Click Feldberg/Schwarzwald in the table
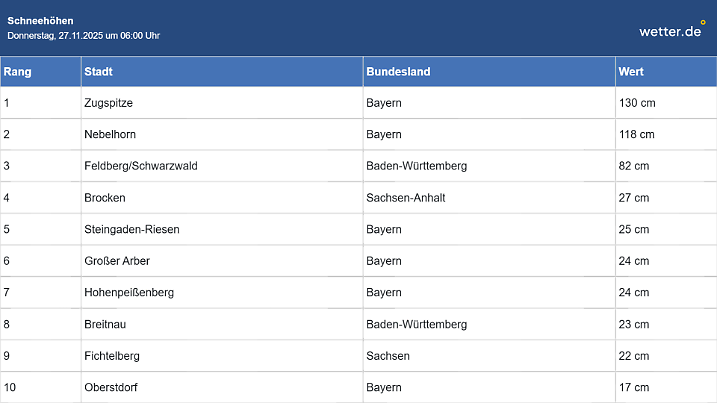Viewport: 717px width, 403px height. (141, 166)
